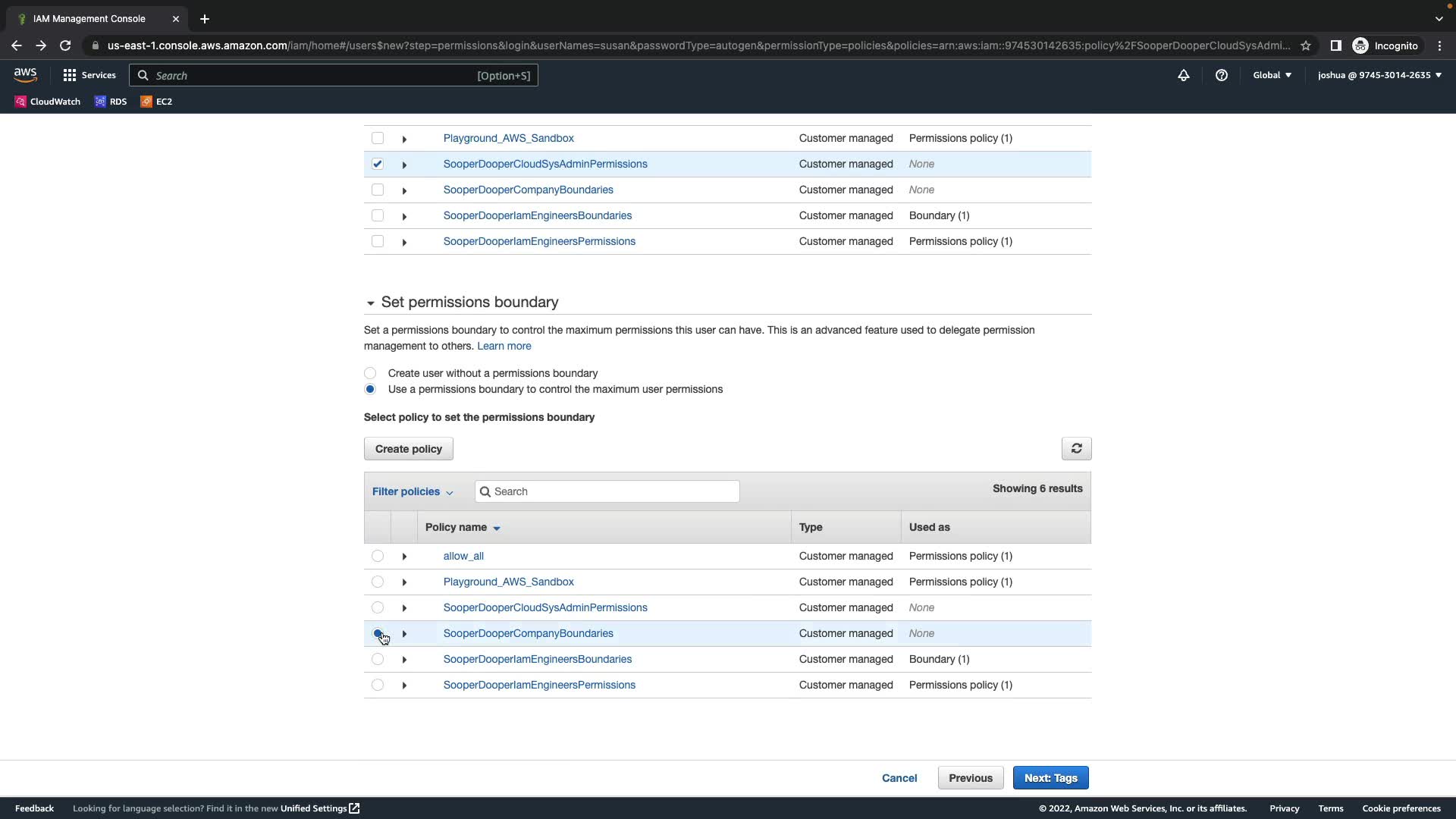
Task: Open the Services grid menu
Action: click(x=89, y=75)
